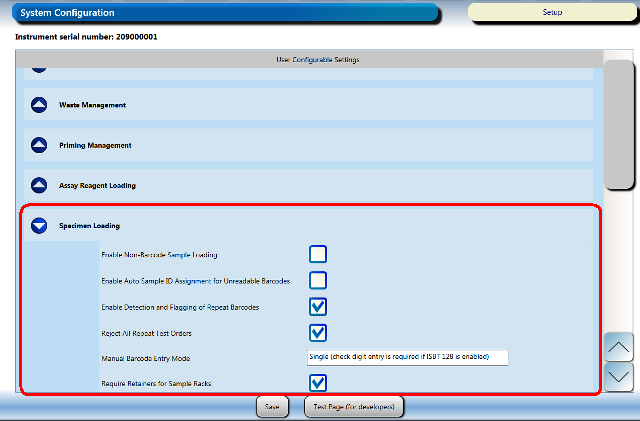Toggle Require Retainers for Sample Racks

click(318, 382)
